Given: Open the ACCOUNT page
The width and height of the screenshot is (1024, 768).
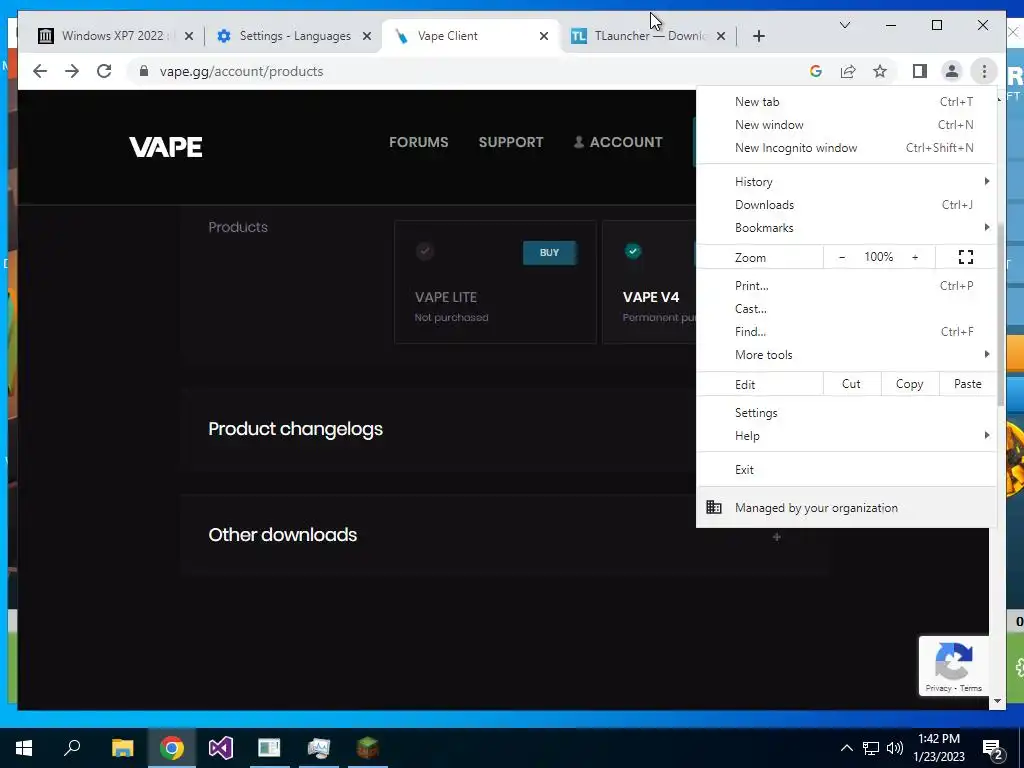Looking at the screenshot, I should pyautogui.click(x=618, y=142).
